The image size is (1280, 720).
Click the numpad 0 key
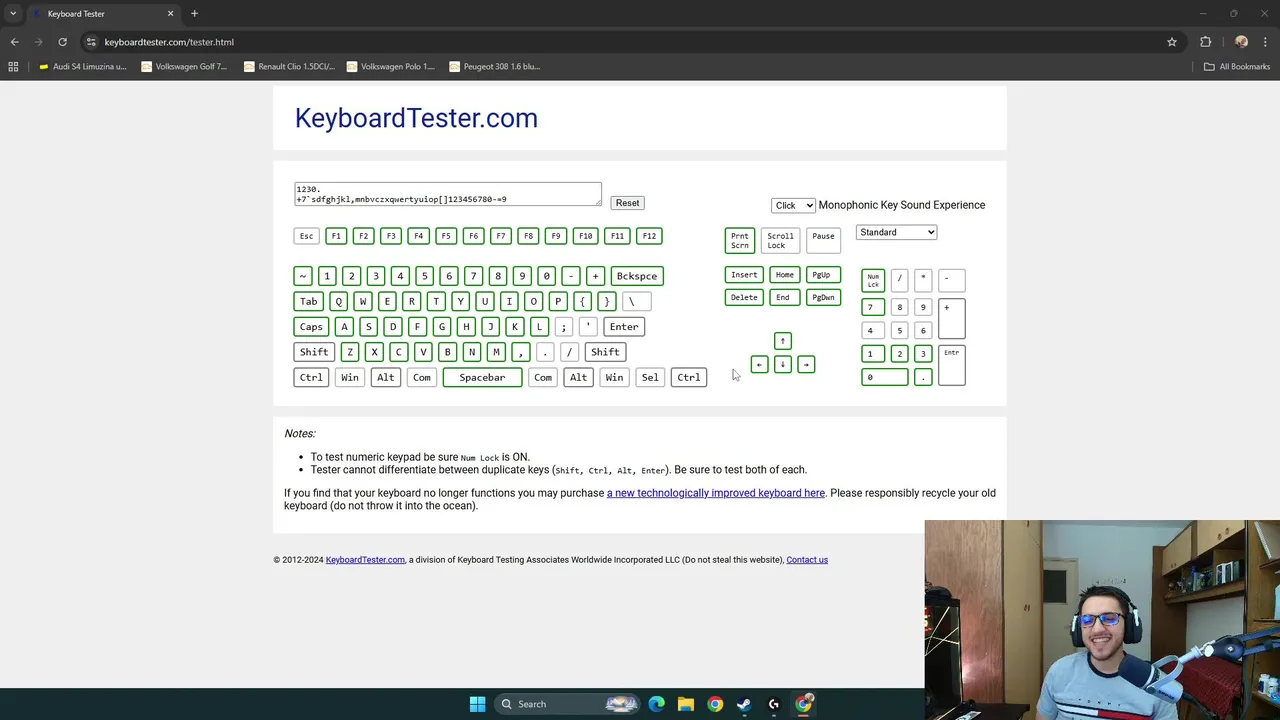click(x=885, y=377)
